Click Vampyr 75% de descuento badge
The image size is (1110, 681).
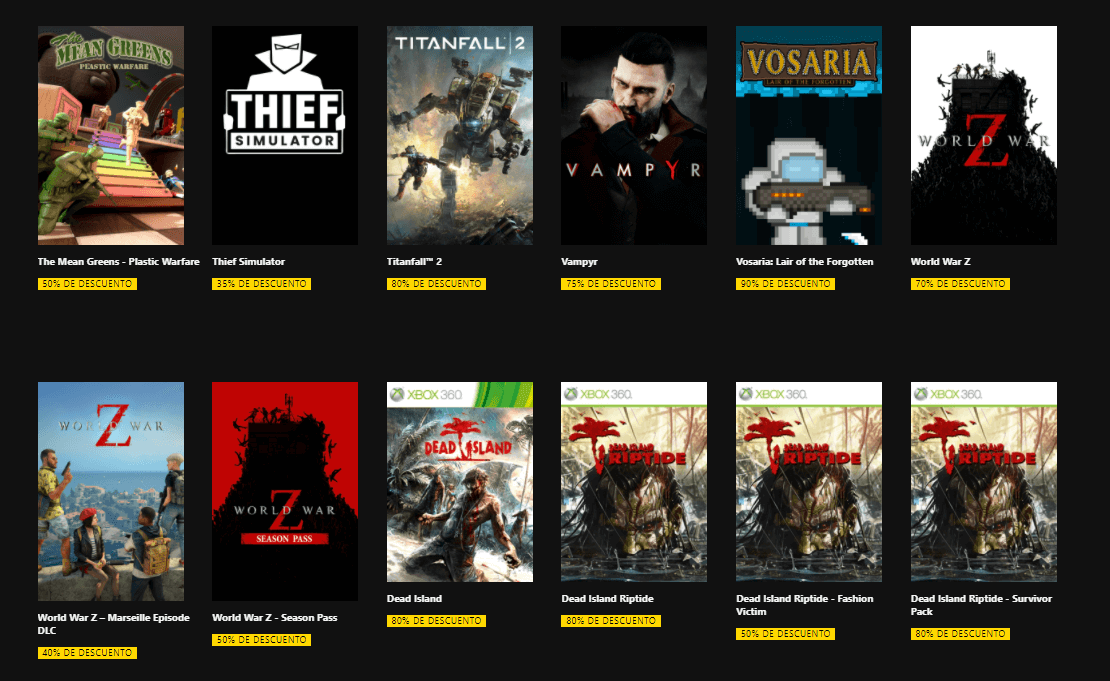(x=611, y=284)
